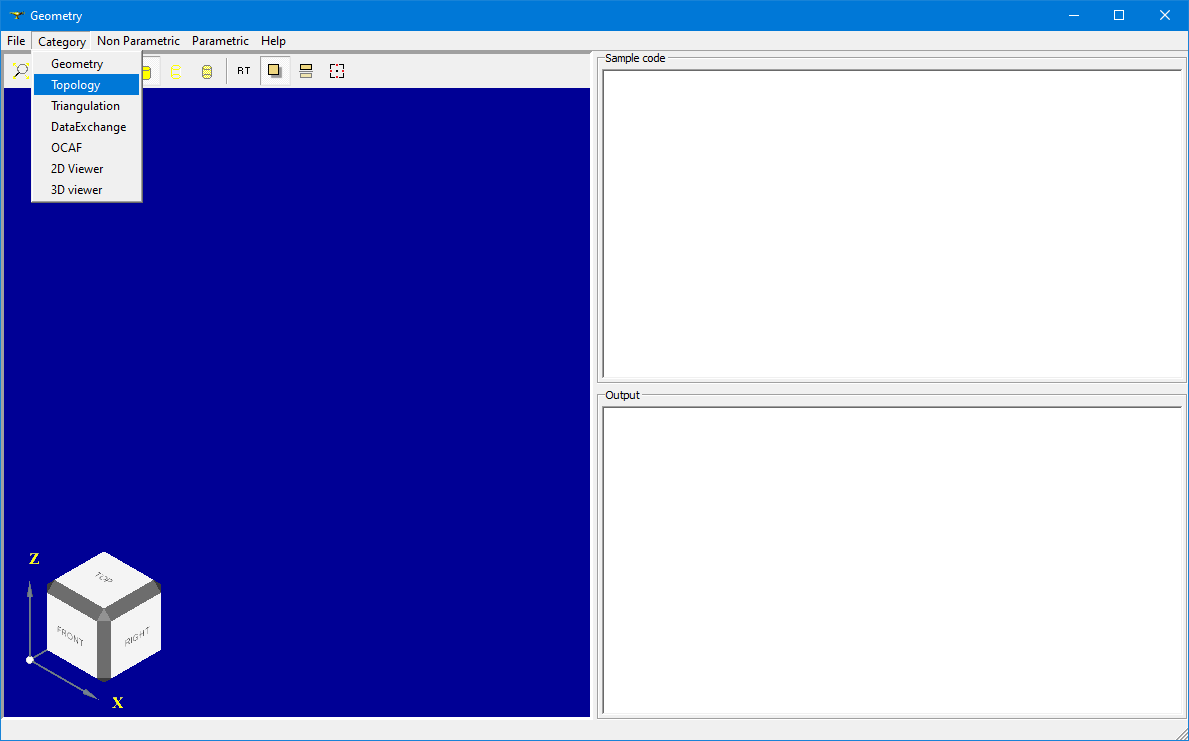Select the highlighted Topology menu entry
The width and height of the screenshot is (1189, 741).
point(76,85)
